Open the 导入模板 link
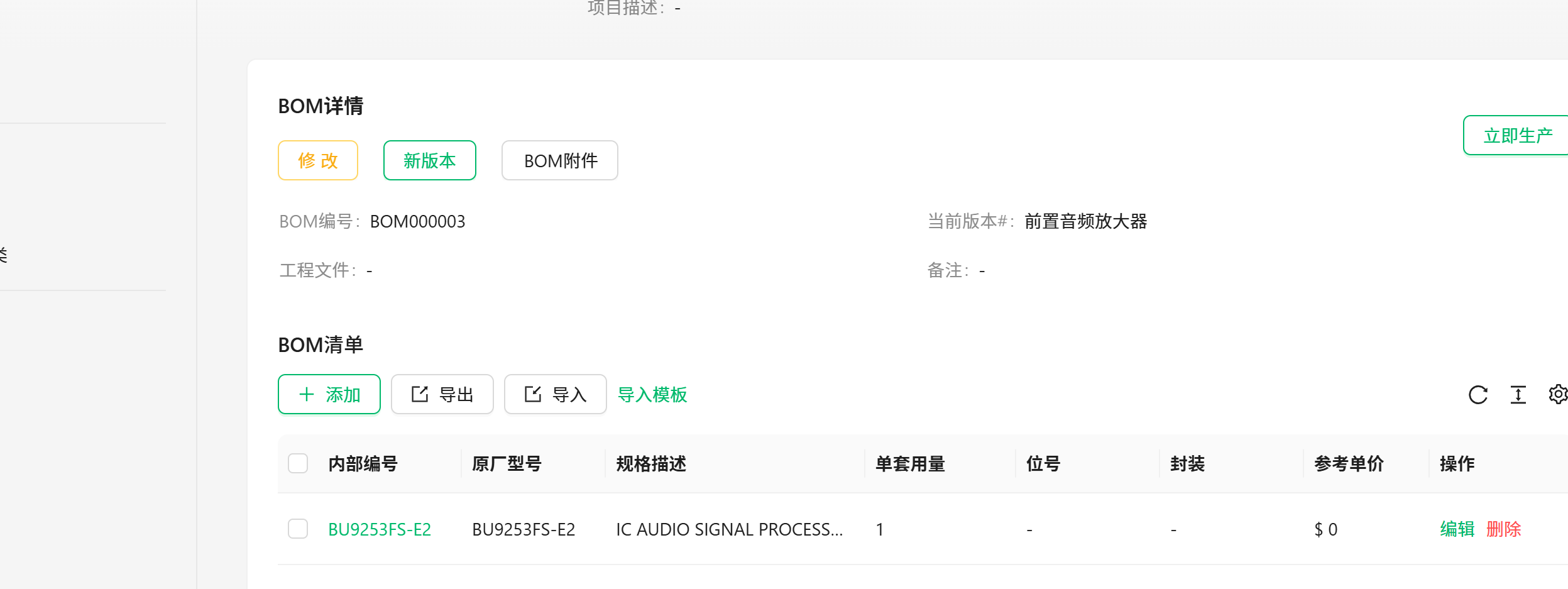 [652, 395]
